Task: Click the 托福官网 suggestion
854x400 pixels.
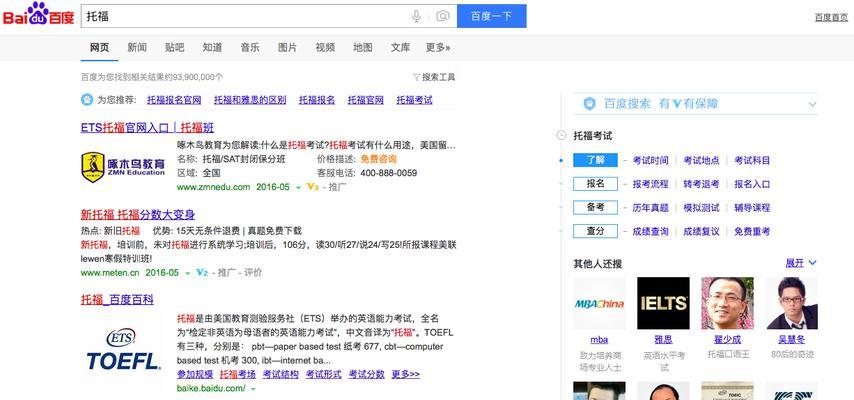Action: click(x=365, y=100)
